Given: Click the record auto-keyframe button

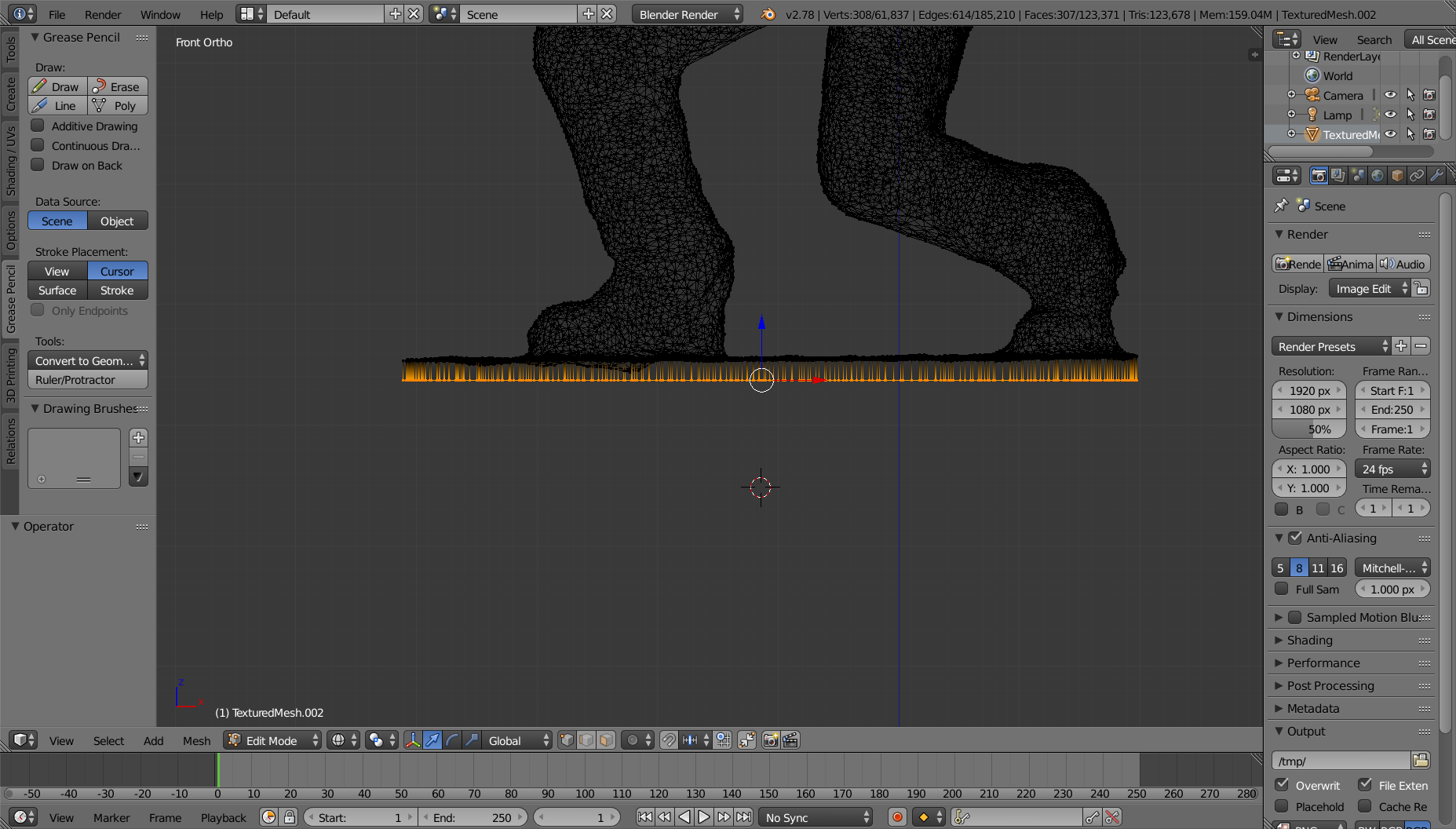Looking at the screenshot, I should coord(898,817).
